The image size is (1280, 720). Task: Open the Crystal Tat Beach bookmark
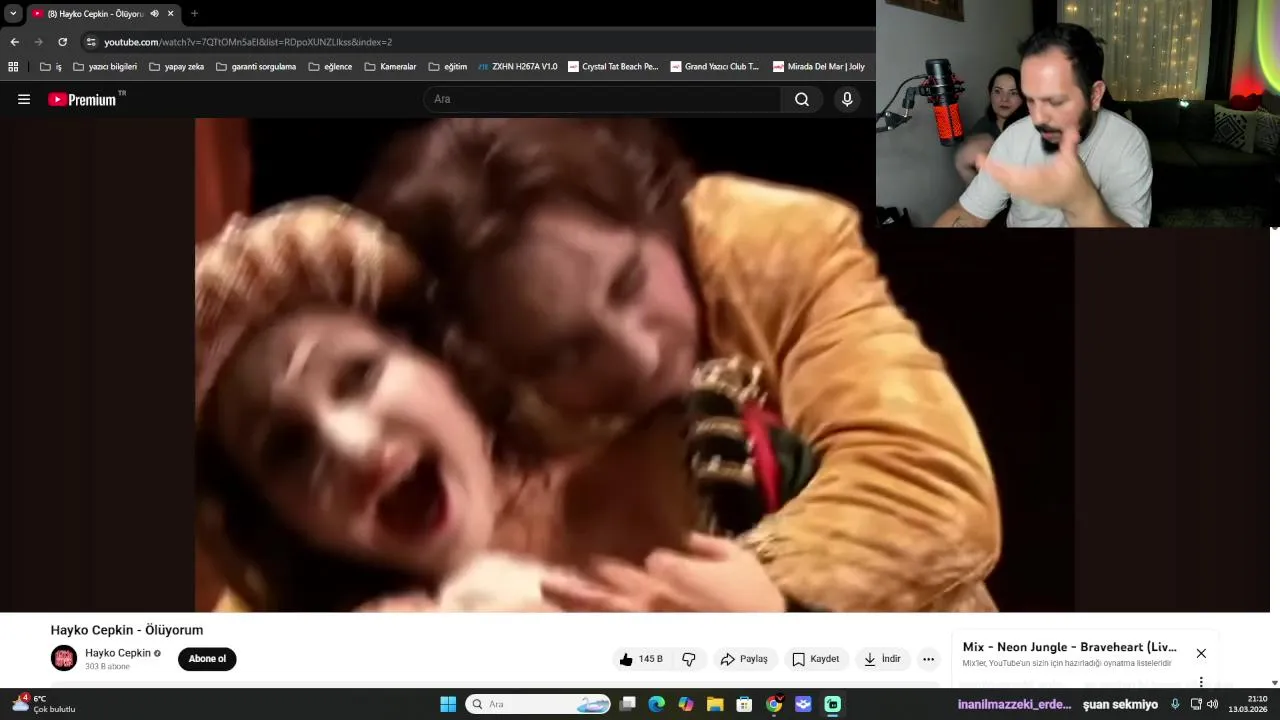(x=613, y=67)
